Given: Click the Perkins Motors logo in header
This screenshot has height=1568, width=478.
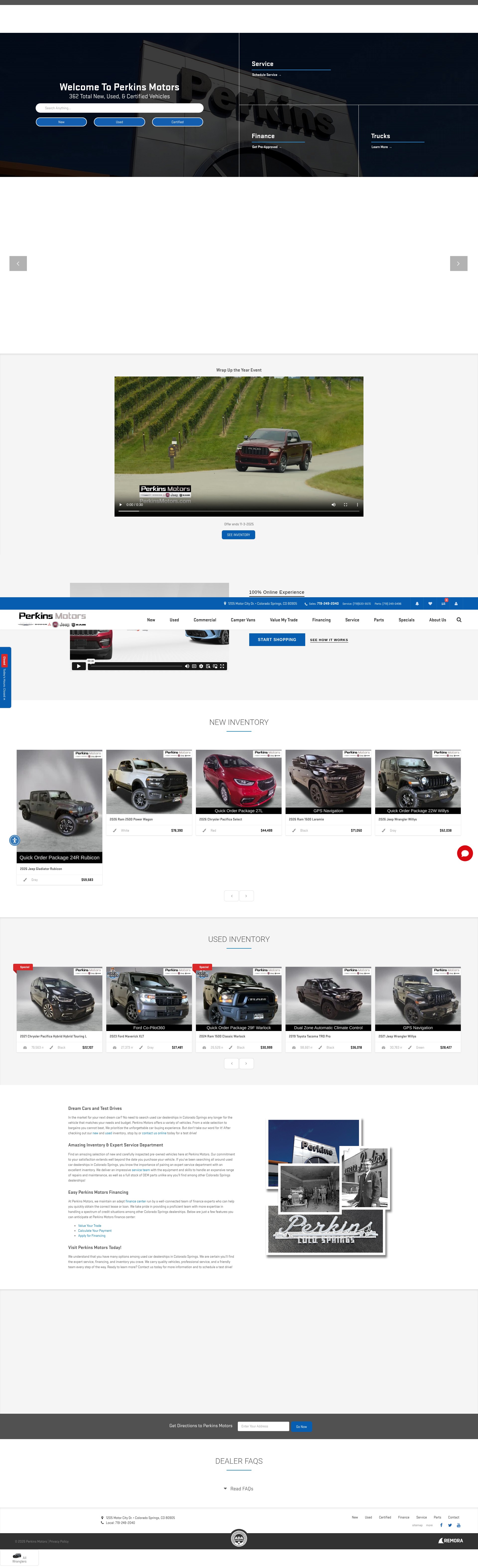Looking at the screenshot, I should tap(52, 619).
